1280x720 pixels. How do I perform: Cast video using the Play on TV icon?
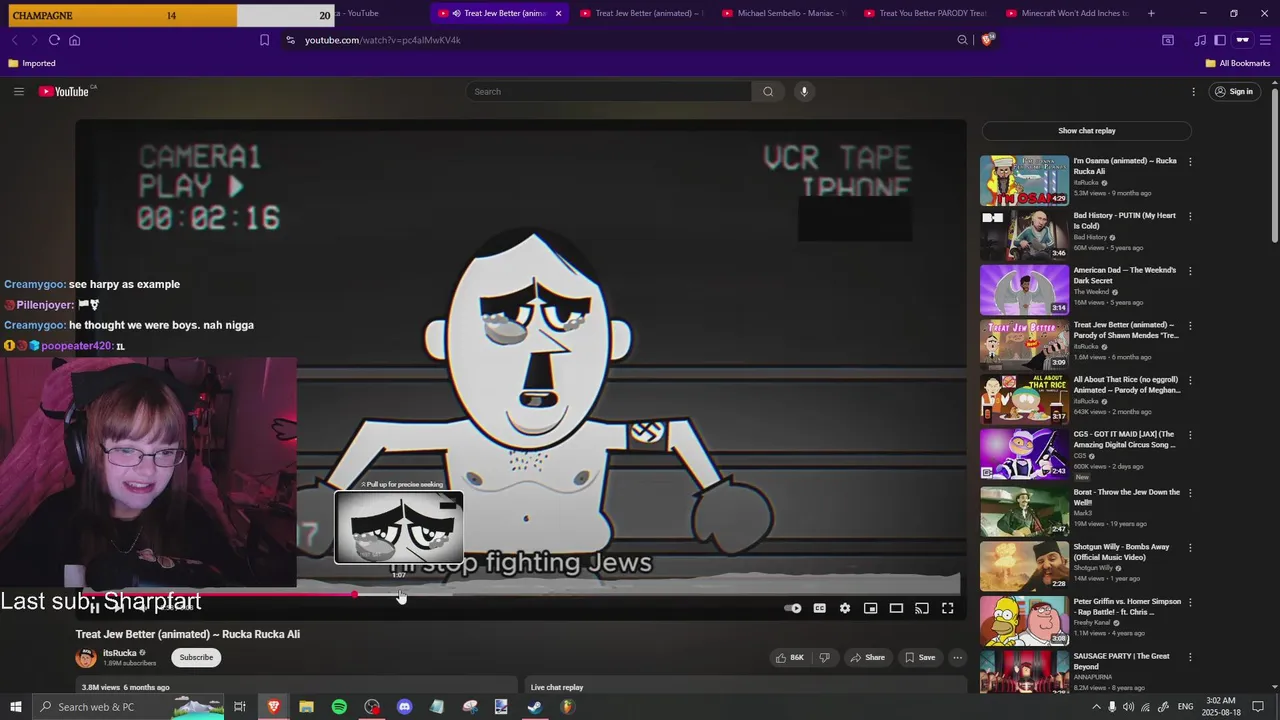(922, 608)
